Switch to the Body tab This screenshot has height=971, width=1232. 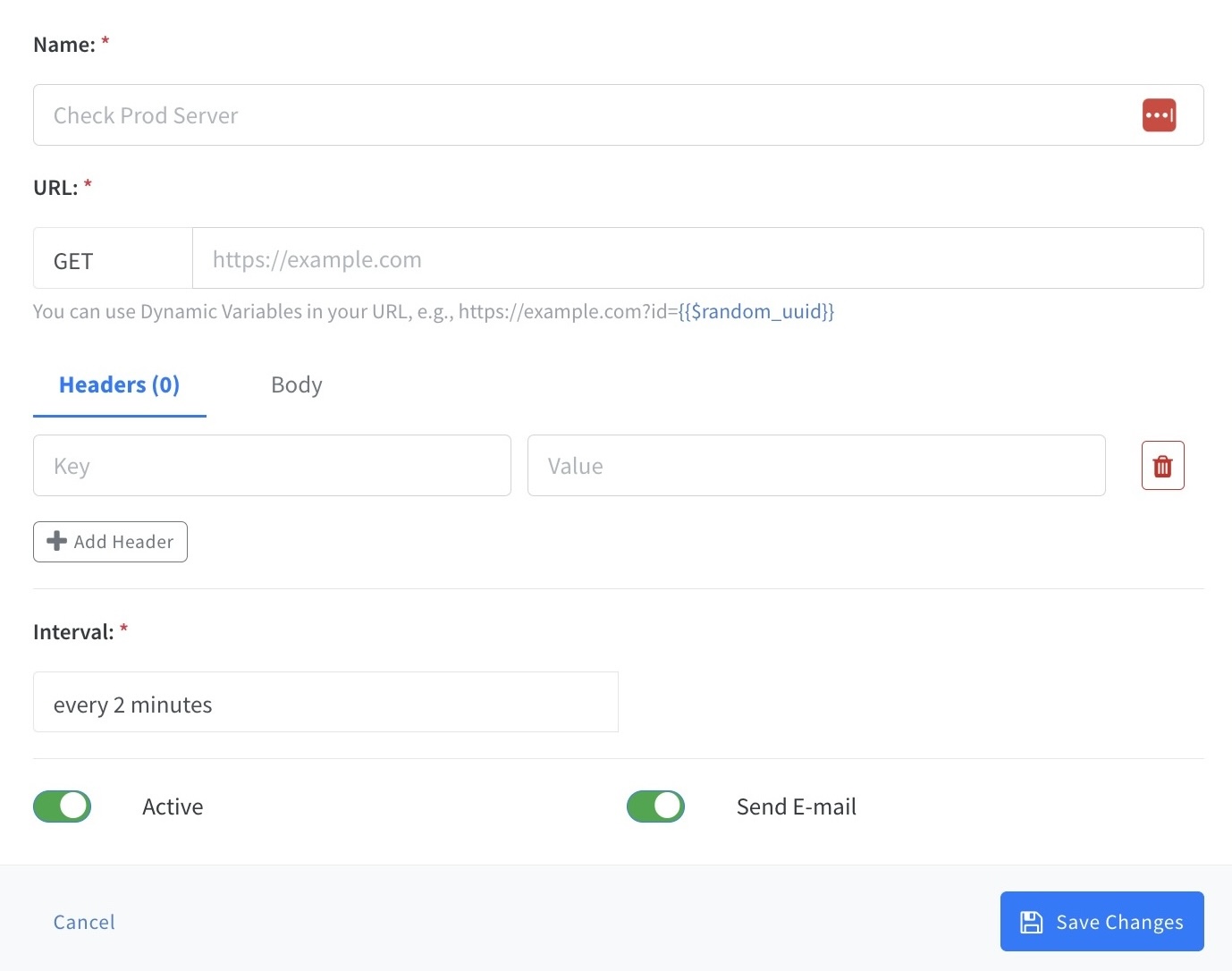coord(296,384)
